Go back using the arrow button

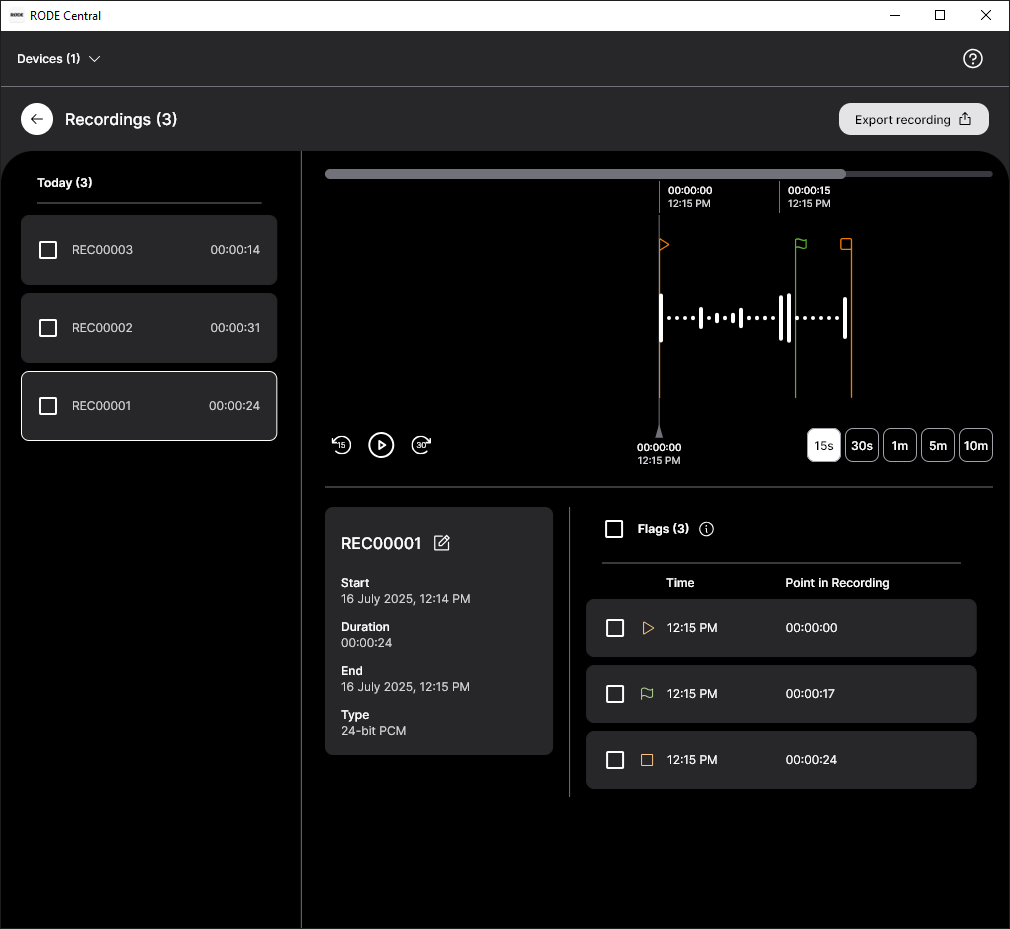pyautogui.click(x=37, y=119)
